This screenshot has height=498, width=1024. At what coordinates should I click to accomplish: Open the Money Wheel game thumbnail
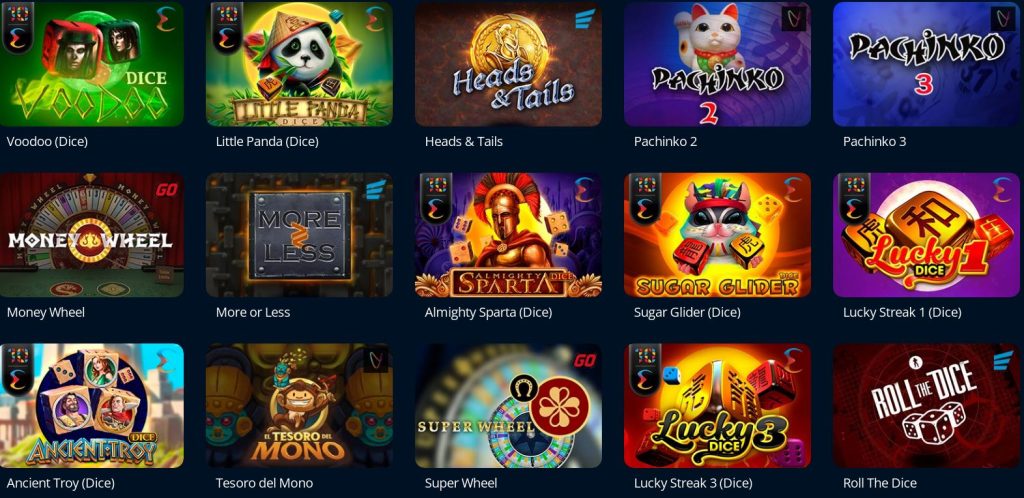pos(91,235)
